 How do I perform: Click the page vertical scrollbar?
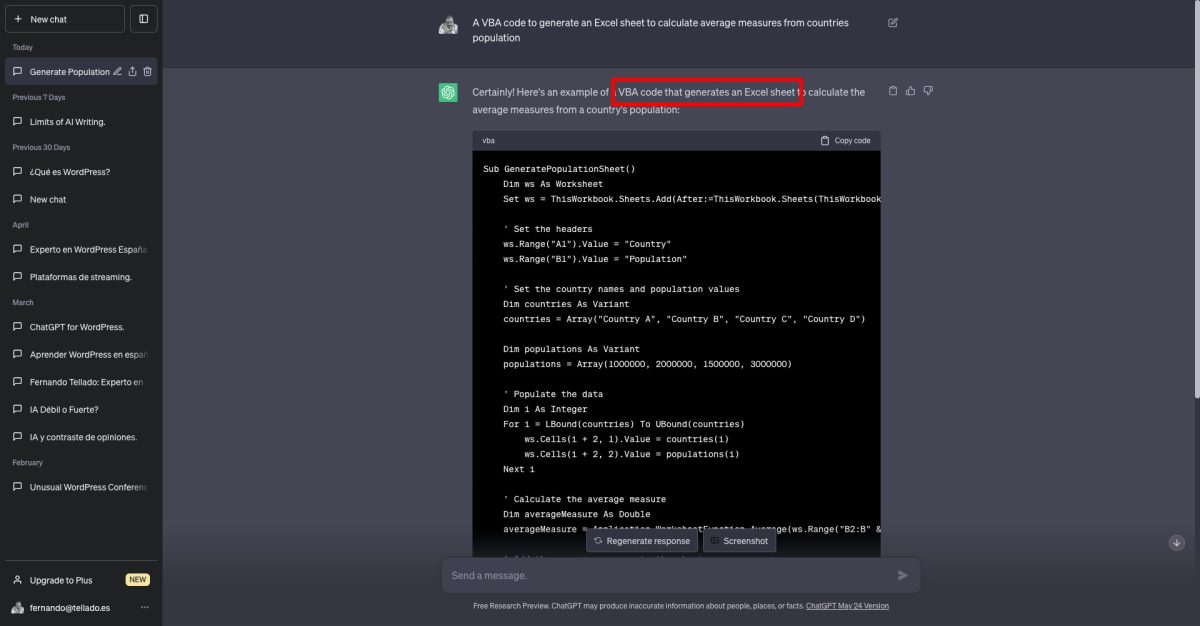tap(1195, 200)
